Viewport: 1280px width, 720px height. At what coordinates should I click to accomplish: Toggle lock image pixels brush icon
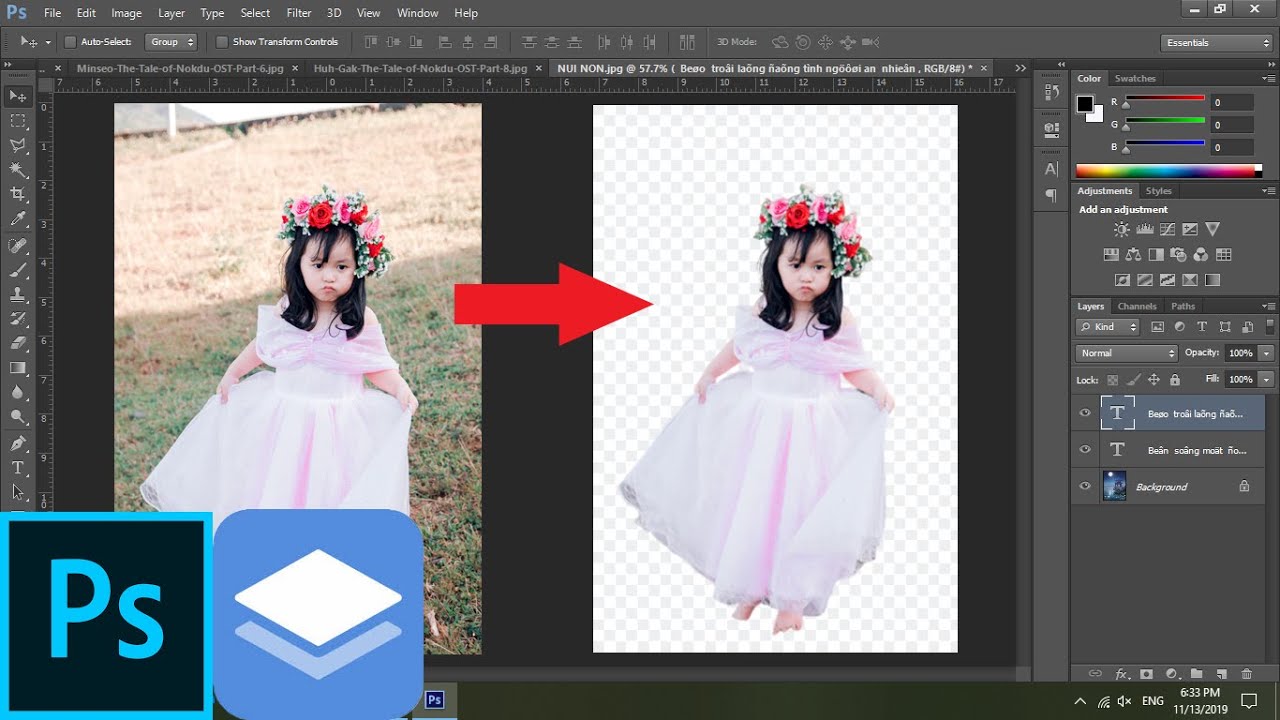pyautogui.click(x=1133, y=380)
